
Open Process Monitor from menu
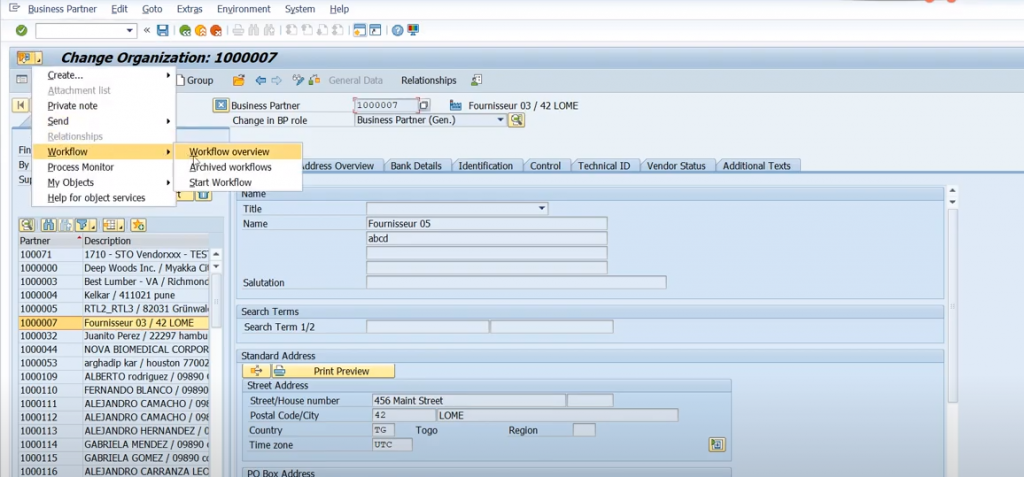(104, 167)
